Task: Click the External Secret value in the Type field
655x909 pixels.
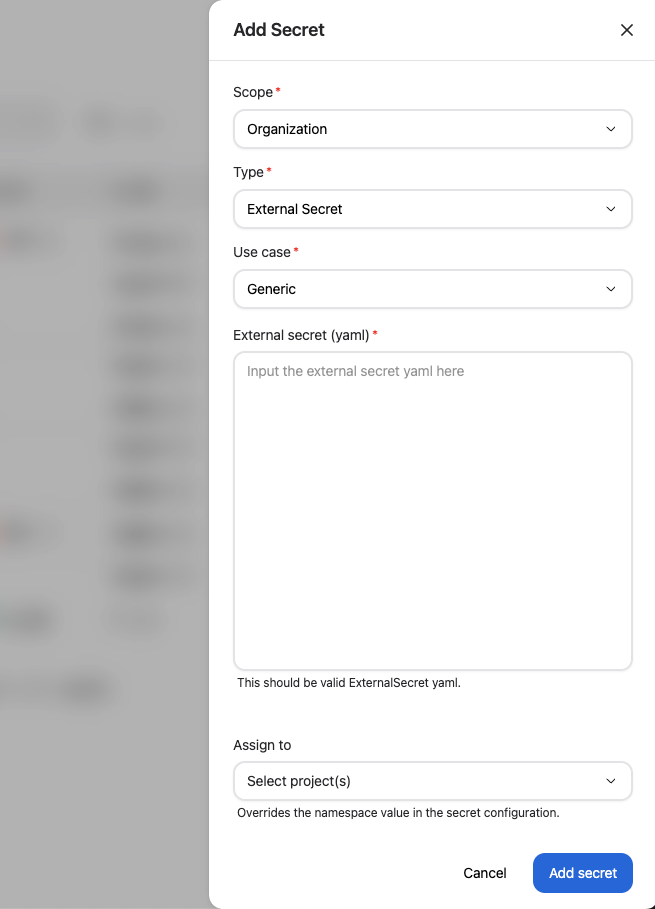Action: pyautogui.click(x=295, y=209)
